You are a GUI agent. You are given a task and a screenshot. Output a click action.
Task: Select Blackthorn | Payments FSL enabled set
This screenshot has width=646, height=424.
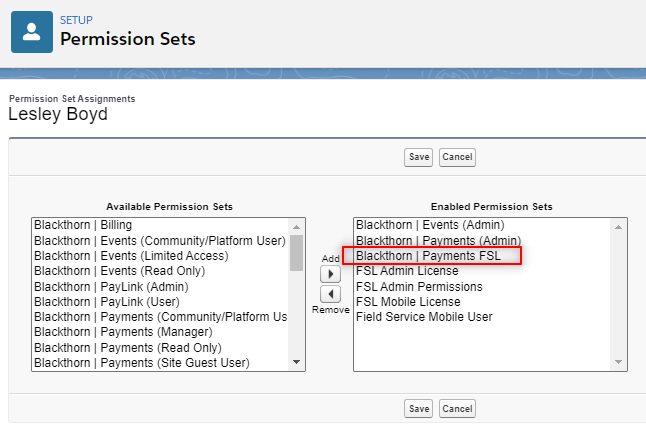pos(482,256)
